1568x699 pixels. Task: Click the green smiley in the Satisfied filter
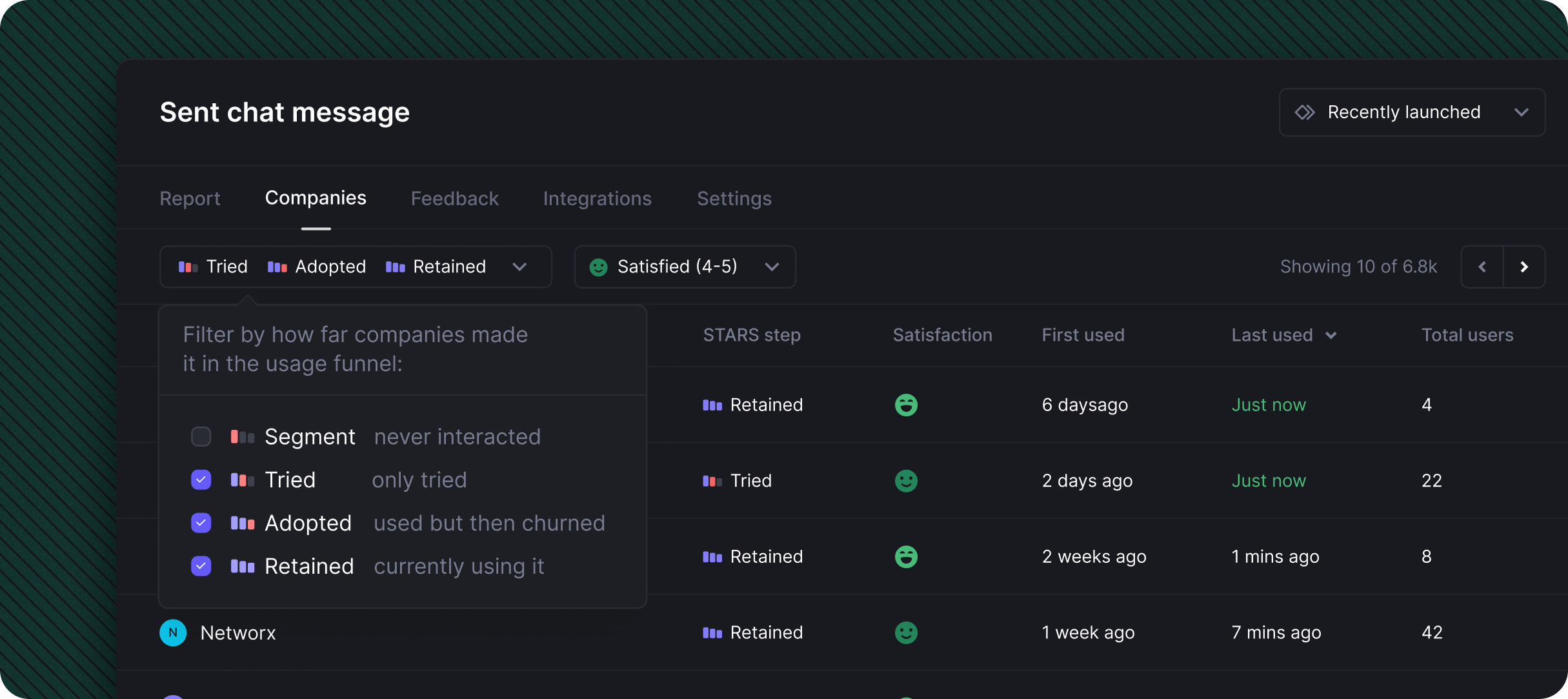[598, 267]
